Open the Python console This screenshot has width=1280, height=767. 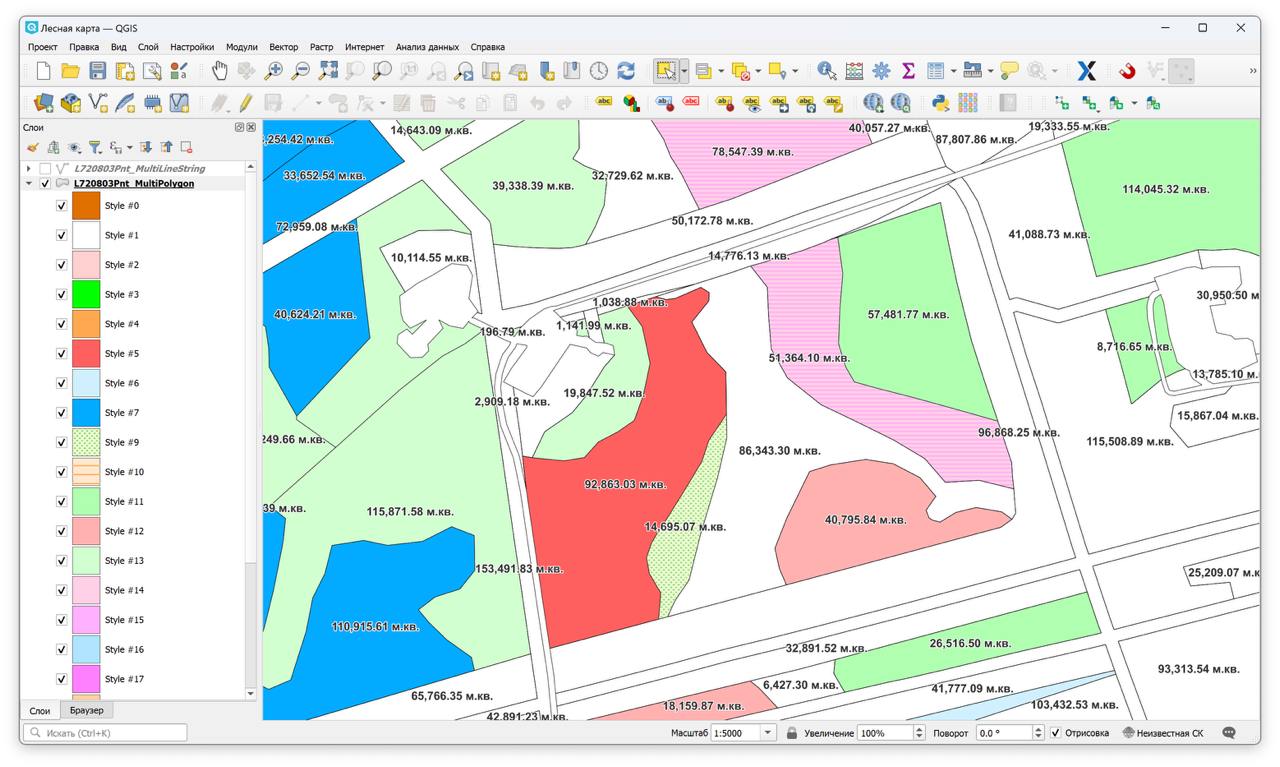tap(940, 102)
